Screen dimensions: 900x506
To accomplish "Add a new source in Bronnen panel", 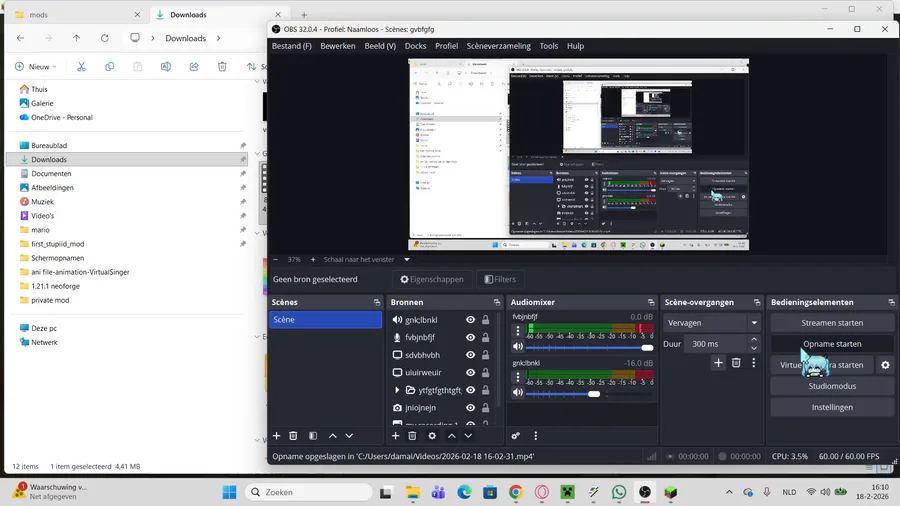I will (x=395, y=436).
